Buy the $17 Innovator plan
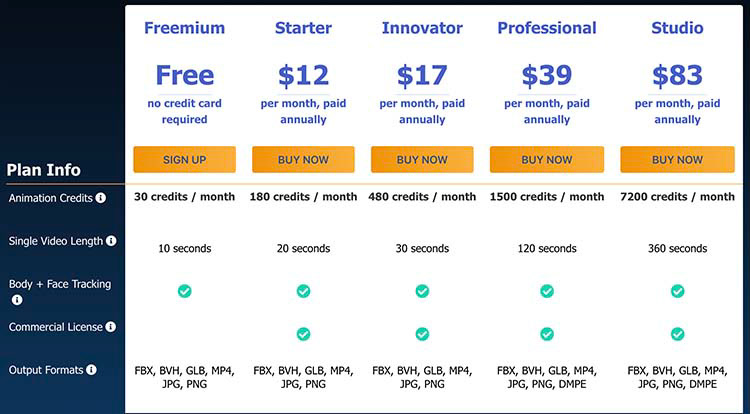The image size is (750, 414). point(422,160)
